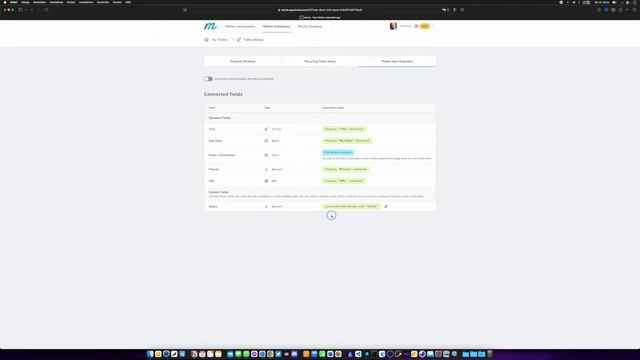Open the Apple menu

tap(5, 2)
